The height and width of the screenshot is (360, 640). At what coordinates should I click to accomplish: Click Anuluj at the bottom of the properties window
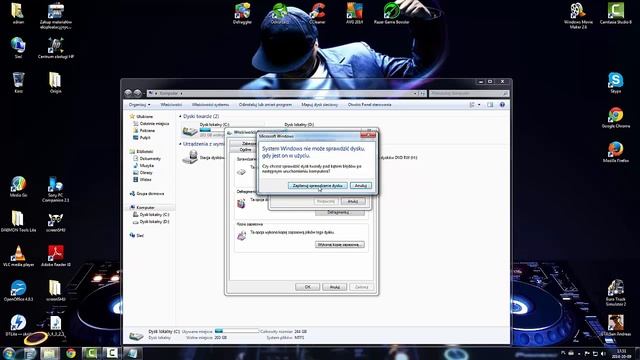(335, 287)
